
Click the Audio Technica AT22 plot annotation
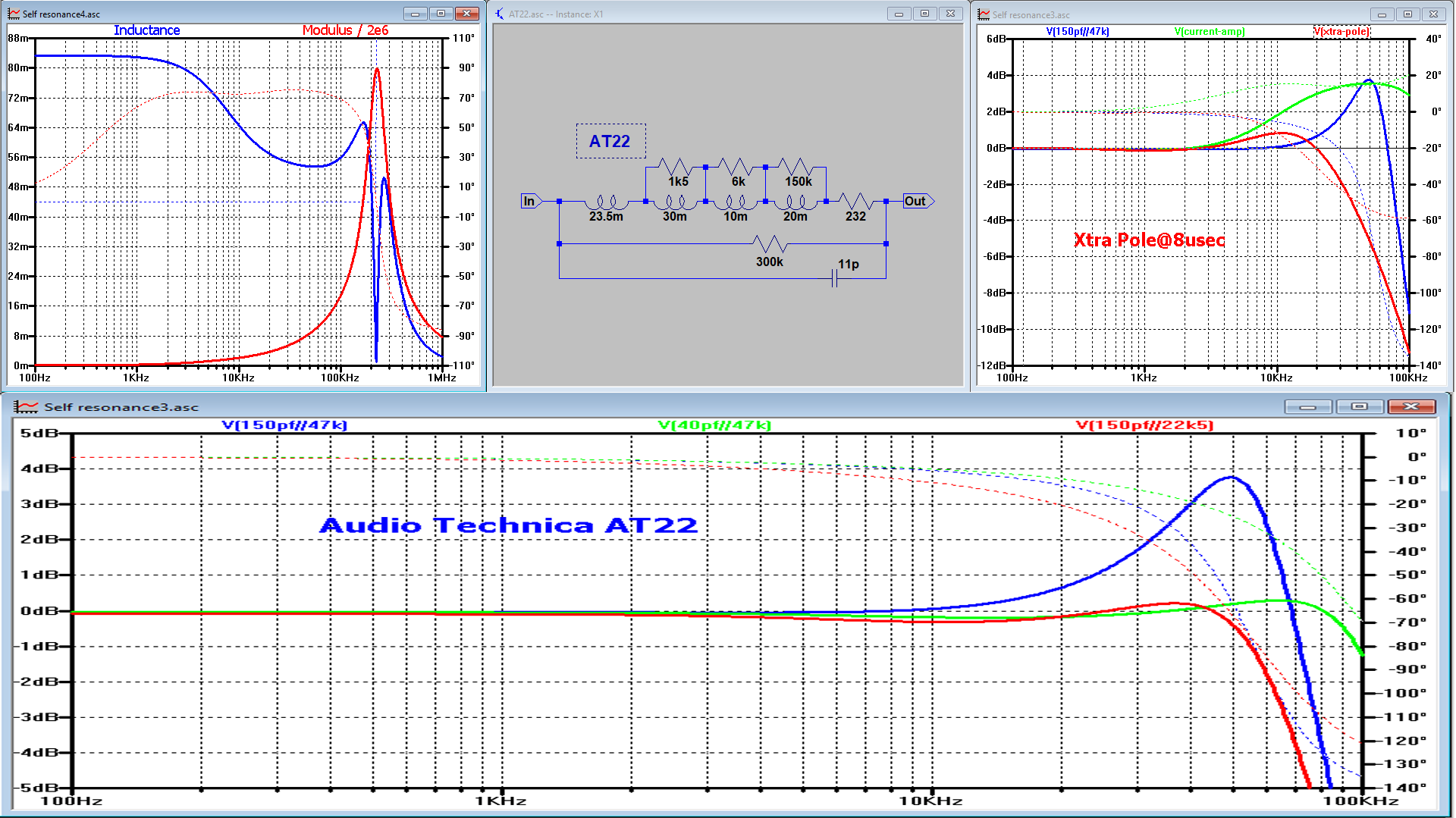[509, 525]
